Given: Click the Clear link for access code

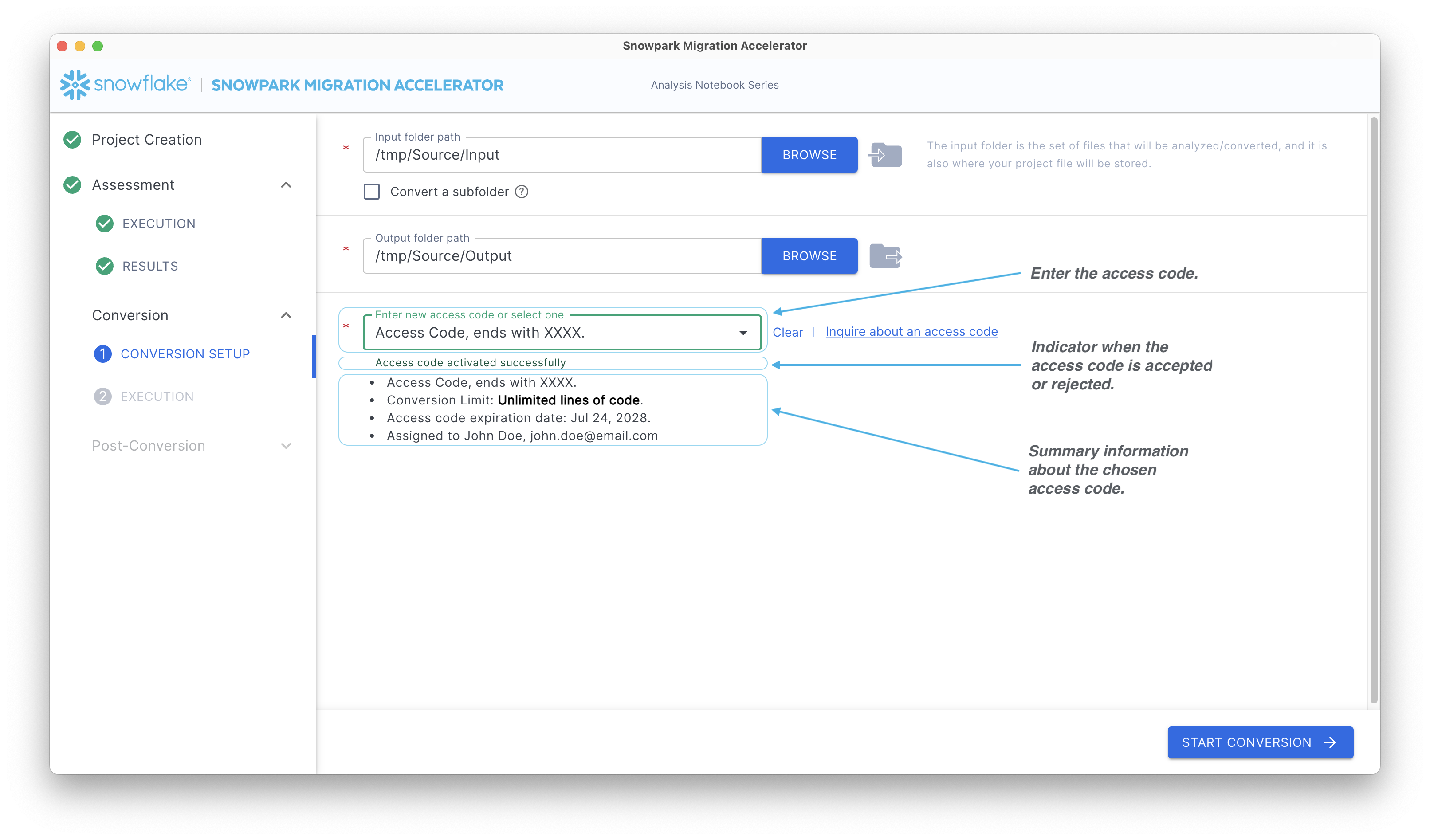Looking at the screenshot, I should coord(788,333).
